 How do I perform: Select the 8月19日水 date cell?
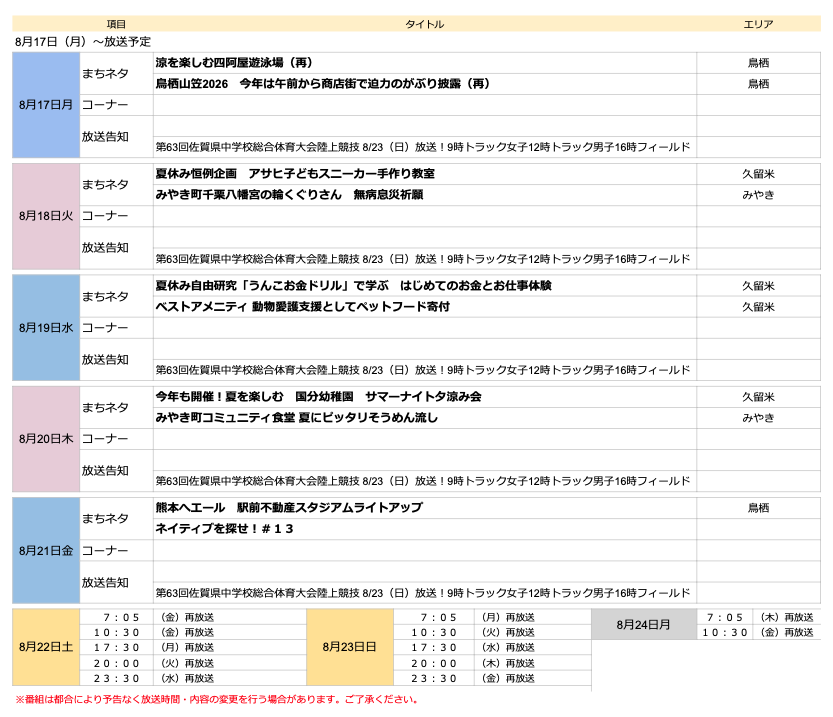click(46, 328)
